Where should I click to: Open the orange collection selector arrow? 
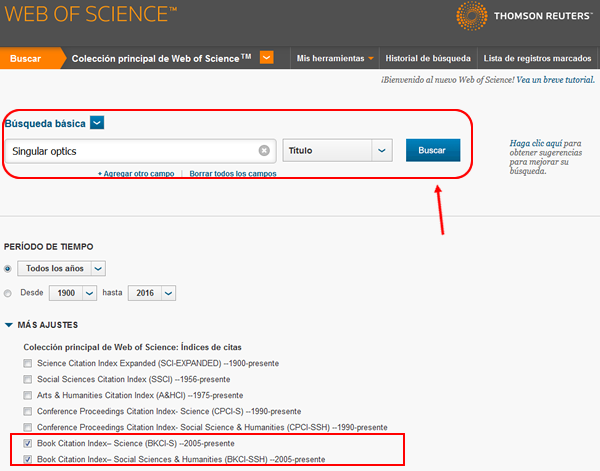tap(267, 57)
